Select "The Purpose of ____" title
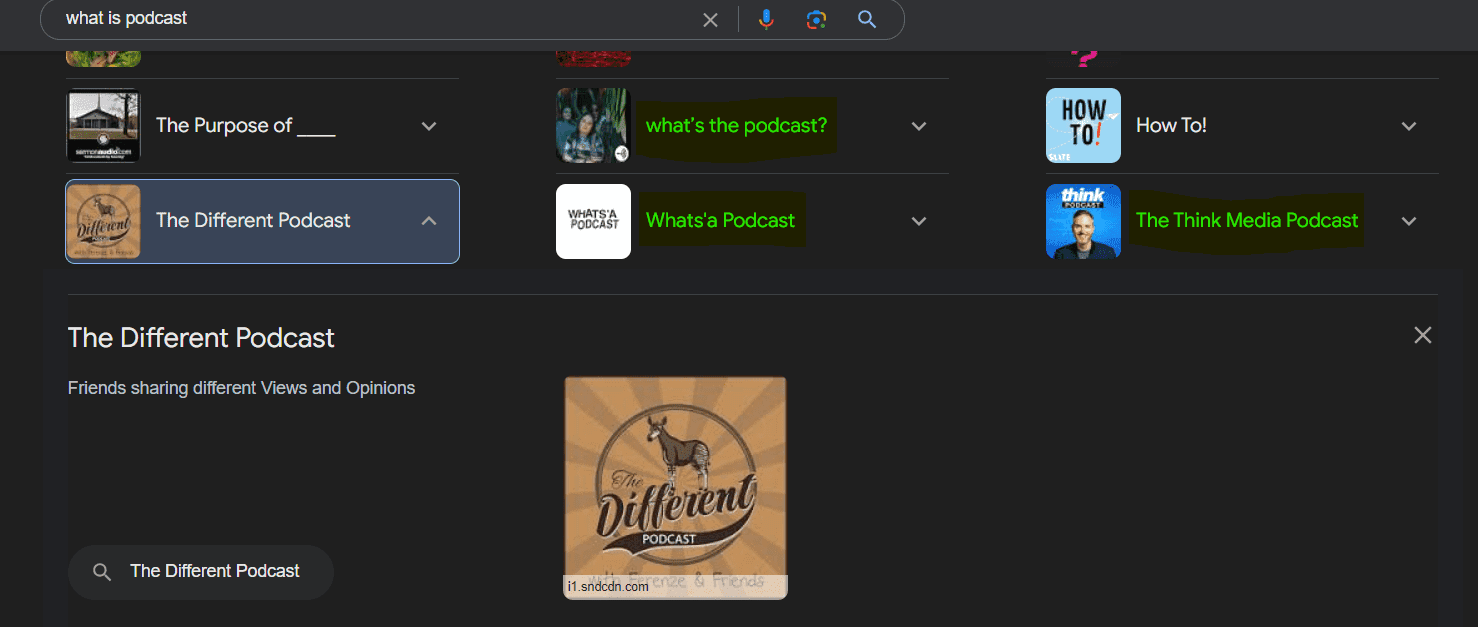The image size is (1478, 627). click(x=246, y=126)
